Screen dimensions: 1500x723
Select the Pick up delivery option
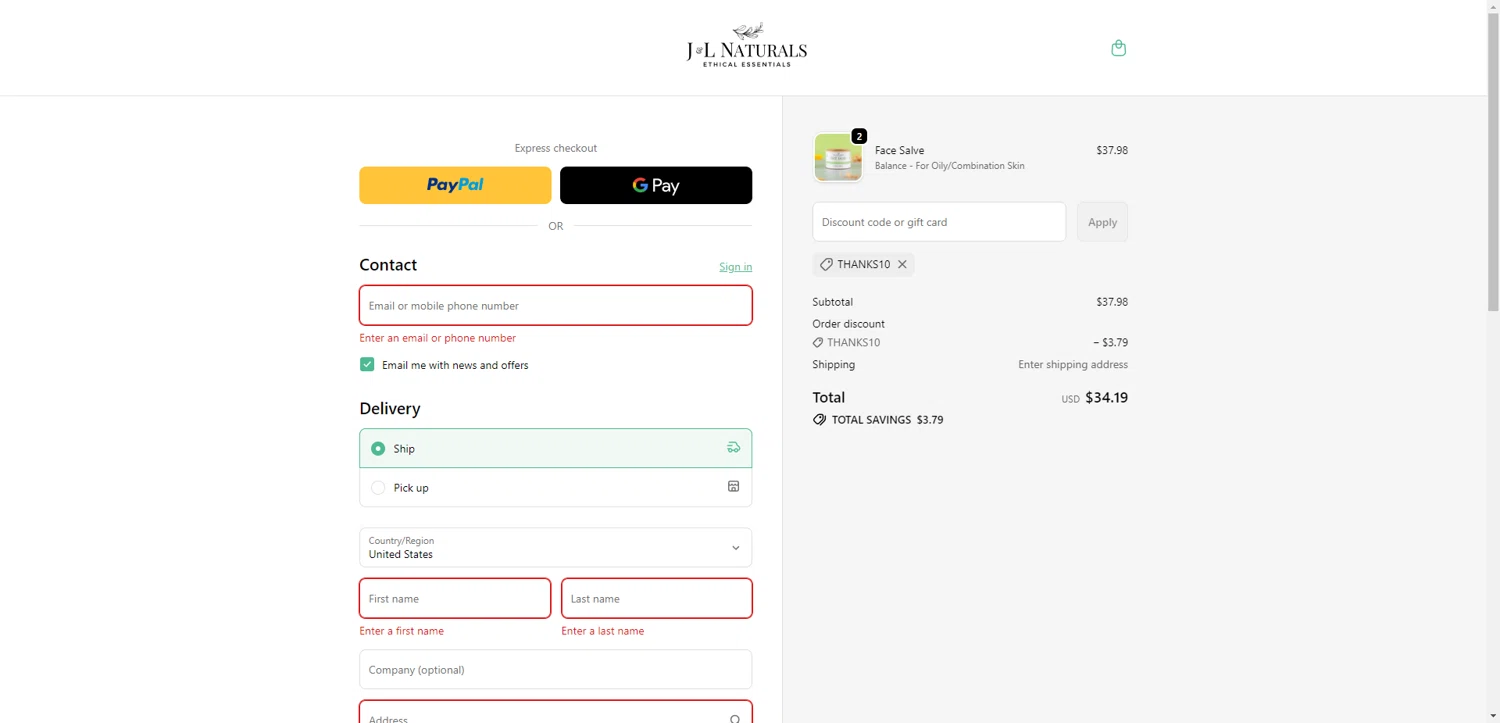point(555,487)
